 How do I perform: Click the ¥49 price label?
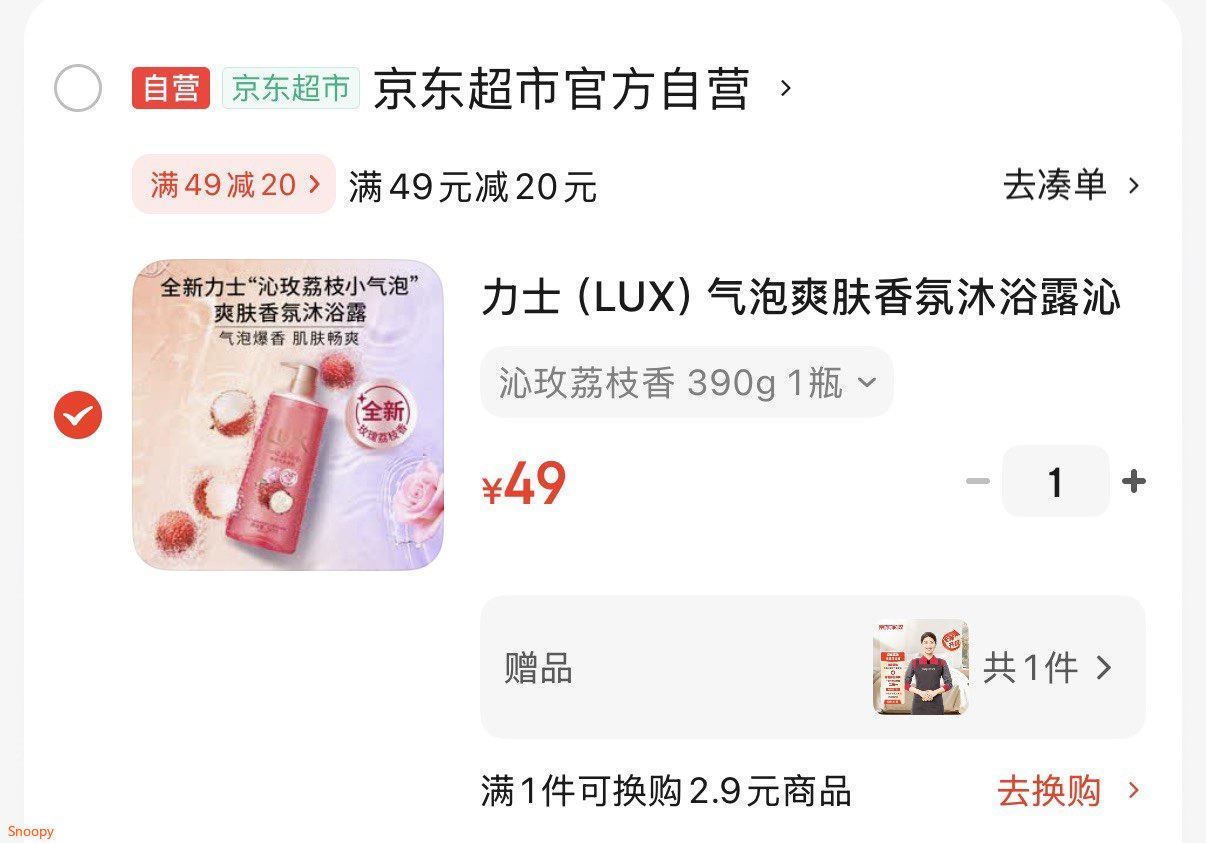point(524,484)
